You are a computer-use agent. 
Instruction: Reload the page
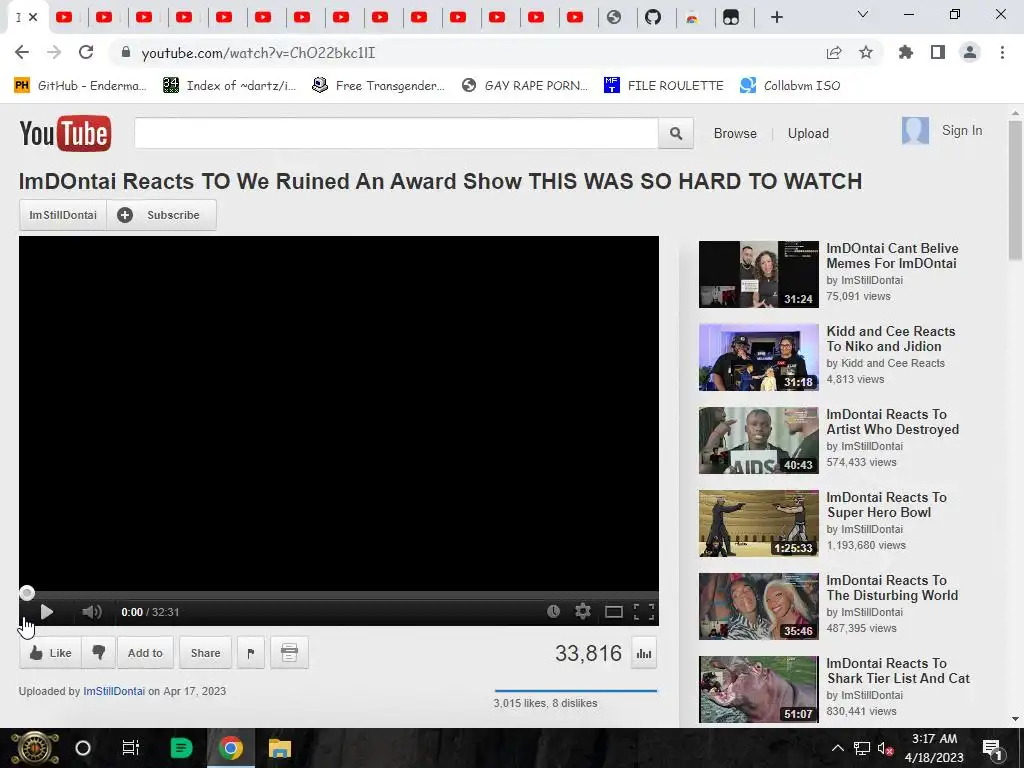click(86, 52)
